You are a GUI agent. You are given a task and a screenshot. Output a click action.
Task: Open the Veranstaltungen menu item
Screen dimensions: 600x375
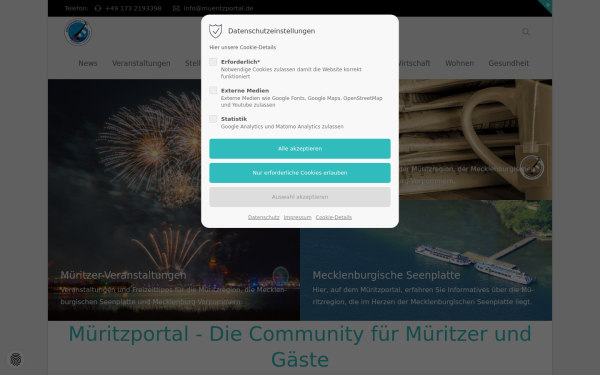(x=141, y=63)
